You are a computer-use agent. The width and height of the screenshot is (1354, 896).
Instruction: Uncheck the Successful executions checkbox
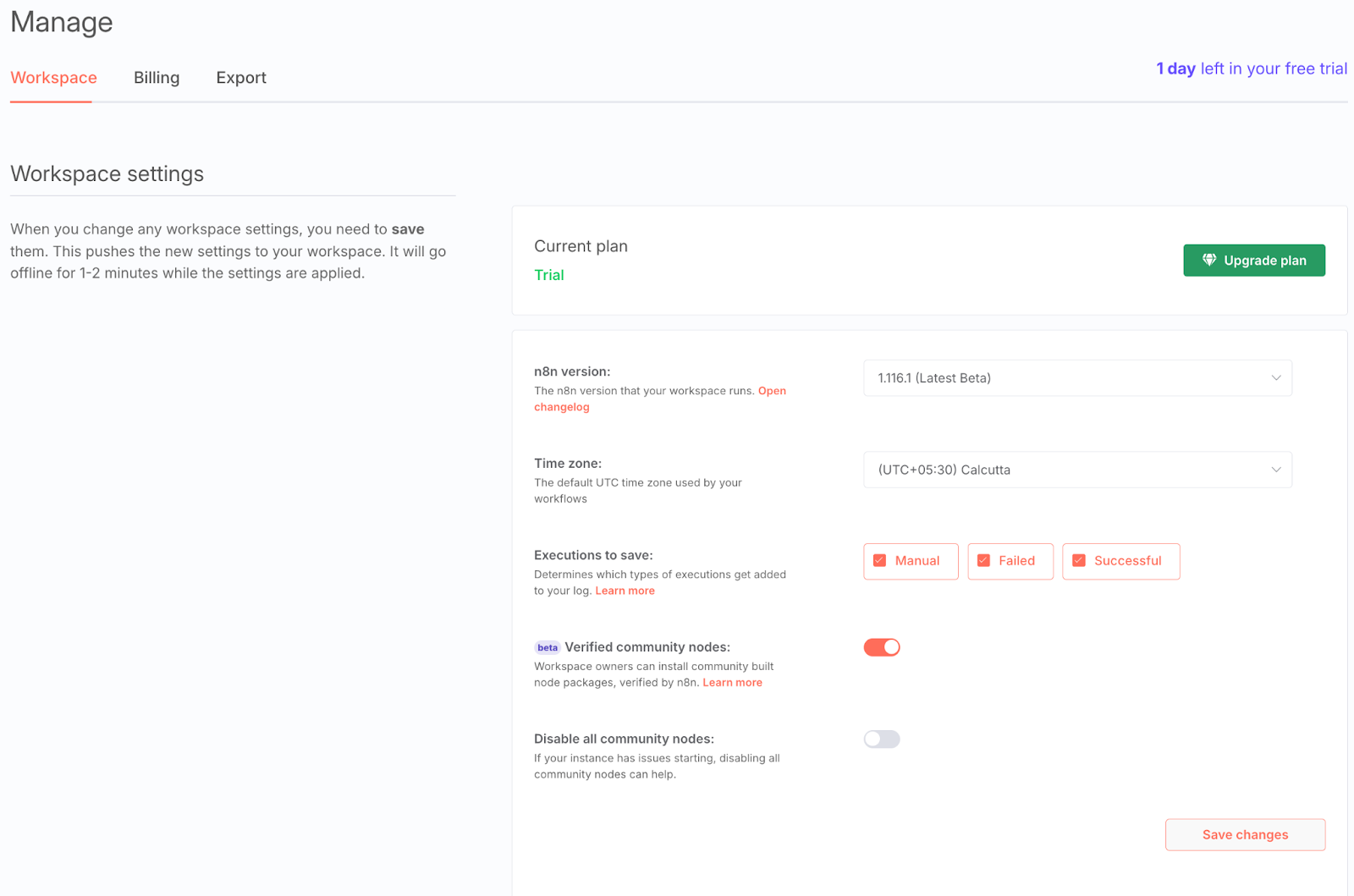point(1079,561)
